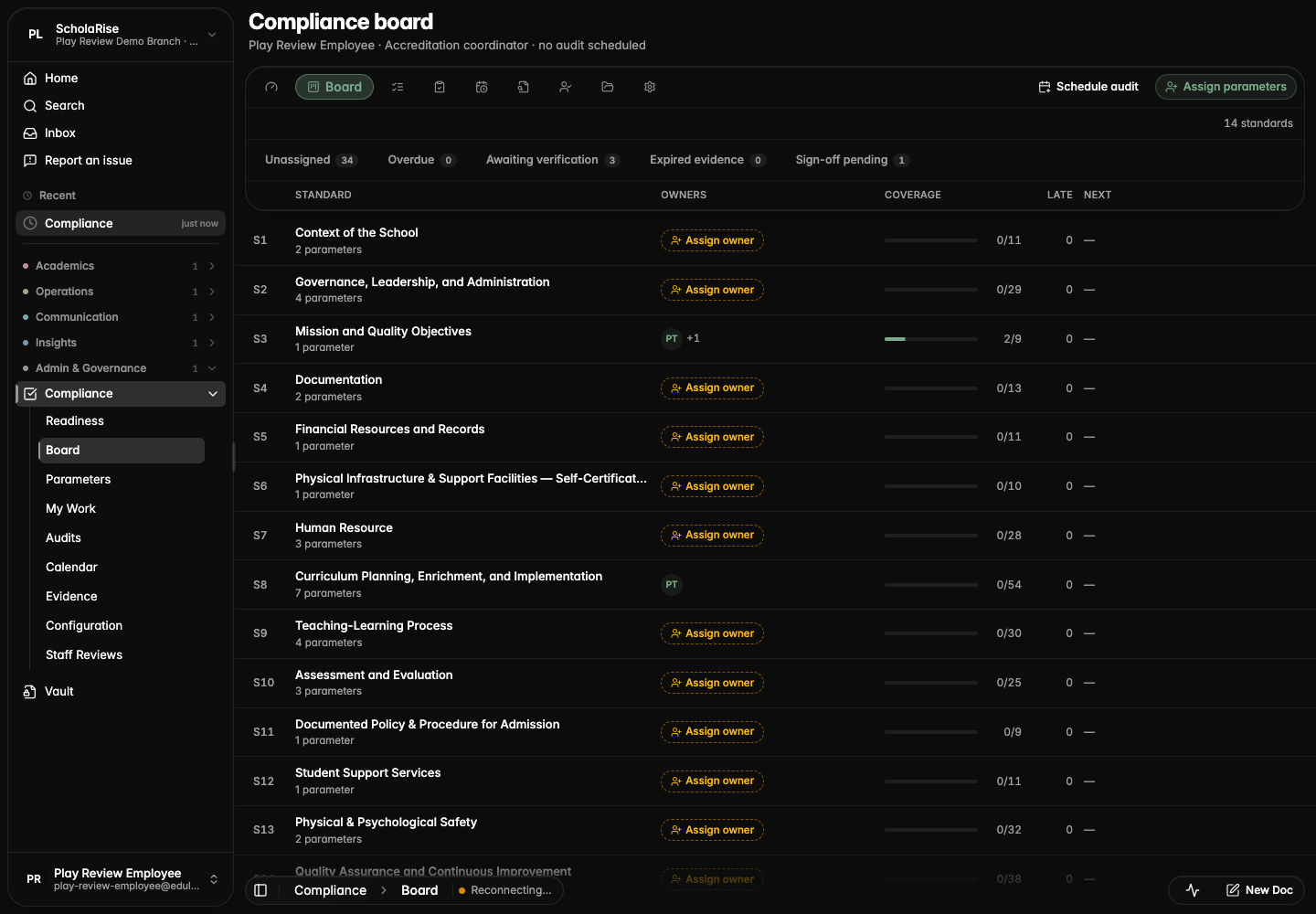Expand the Academics section chevron

point(212,266)
